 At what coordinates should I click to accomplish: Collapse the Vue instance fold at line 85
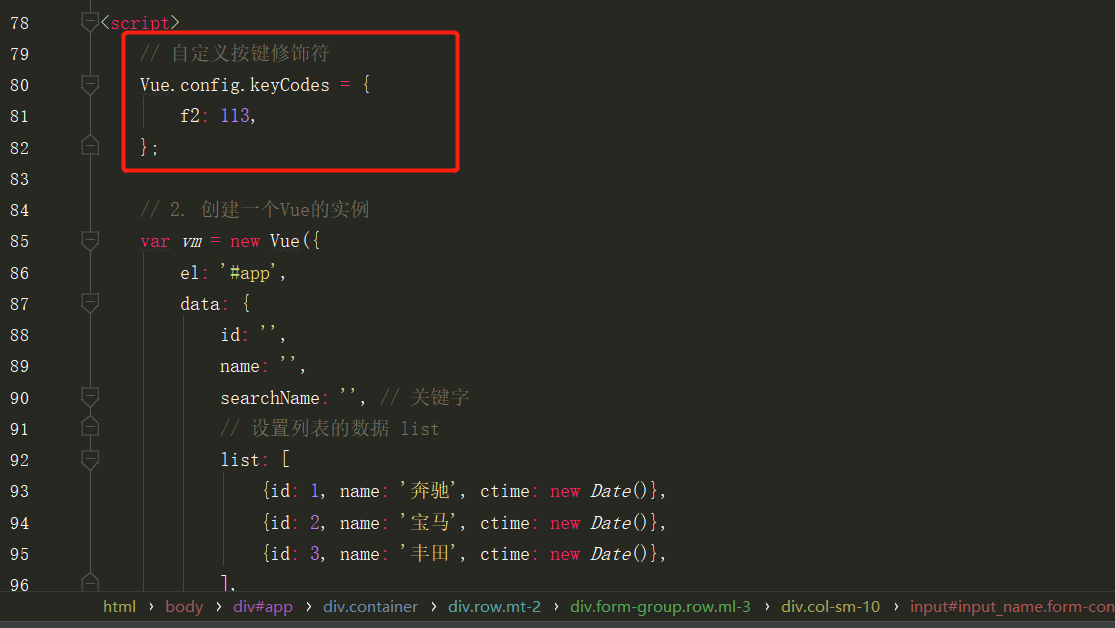click(89, 240)
